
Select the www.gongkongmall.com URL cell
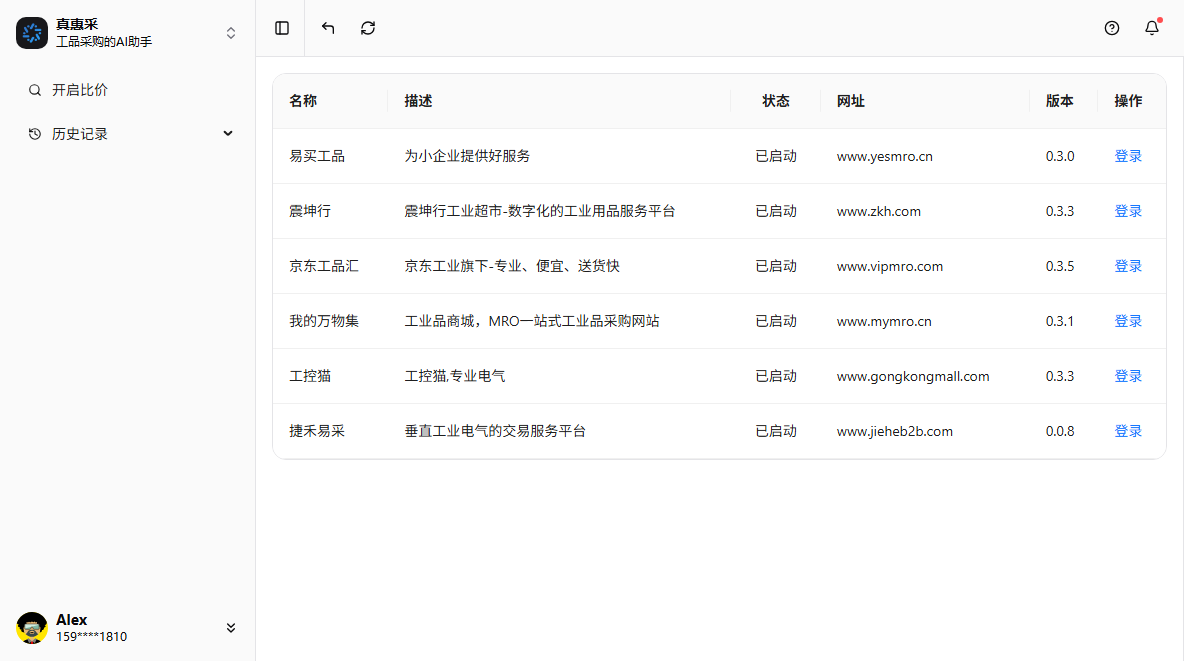point(913,376)
